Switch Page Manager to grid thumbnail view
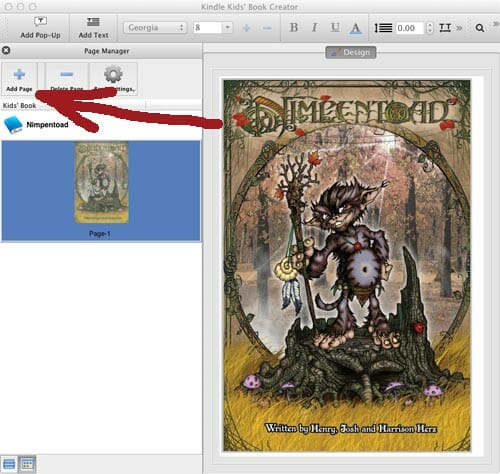This screenshot has height=474, width=500. point(27,464)
